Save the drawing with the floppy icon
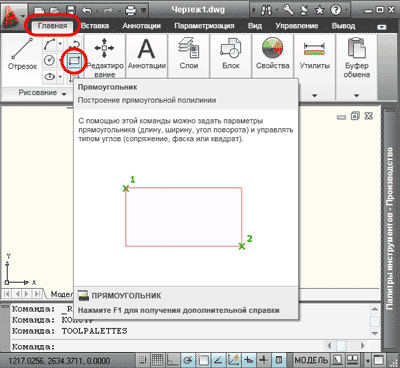This screenshot has width=400, height=368. [x=71, y=11]
